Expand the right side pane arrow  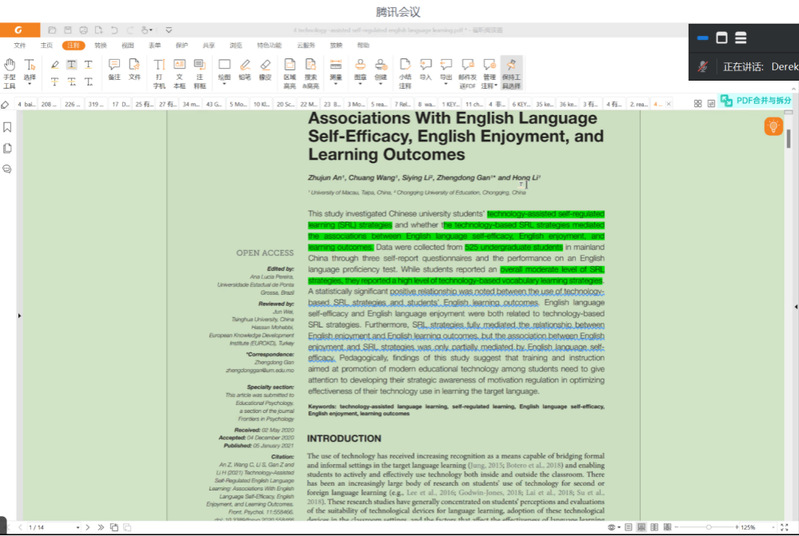796,307
